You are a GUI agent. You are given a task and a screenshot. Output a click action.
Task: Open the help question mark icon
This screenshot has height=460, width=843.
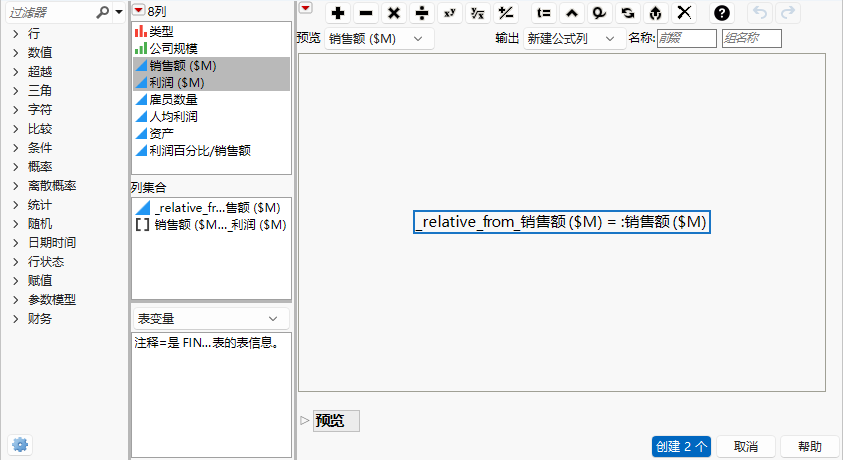coord(721,13)
